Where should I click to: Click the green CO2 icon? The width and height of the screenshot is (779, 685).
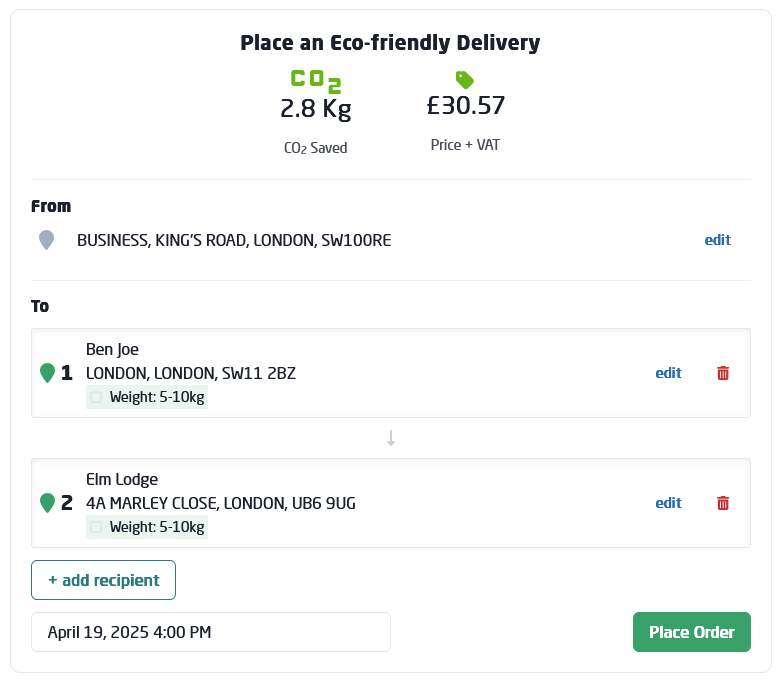(315, 80)
